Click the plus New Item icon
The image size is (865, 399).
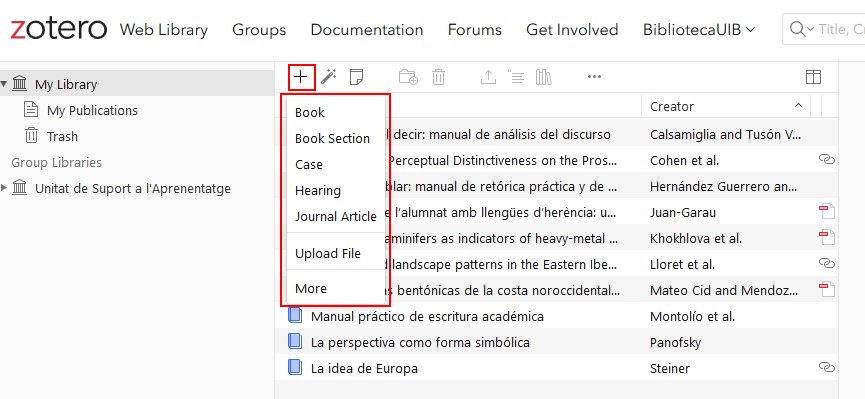pyautogui.click(x=301, y=77)
